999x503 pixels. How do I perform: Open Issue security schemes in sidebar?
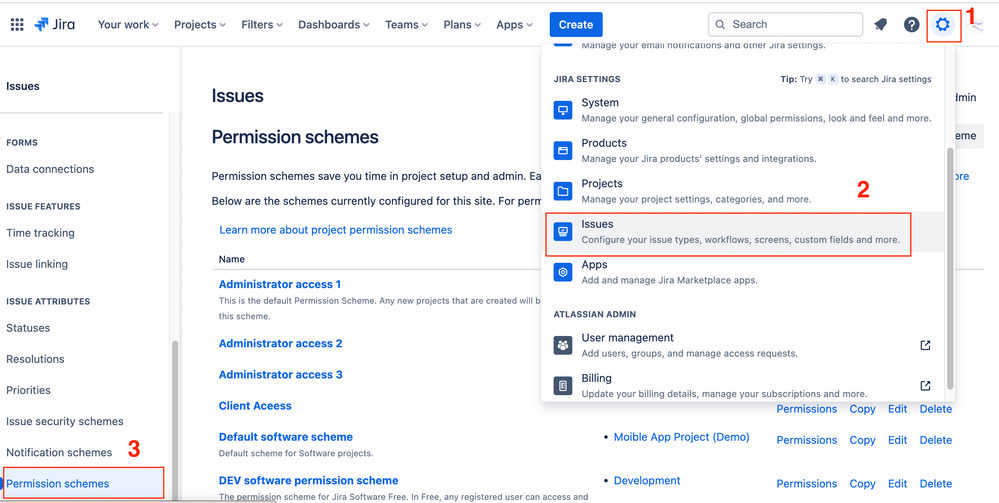click(x=64, y=421)
